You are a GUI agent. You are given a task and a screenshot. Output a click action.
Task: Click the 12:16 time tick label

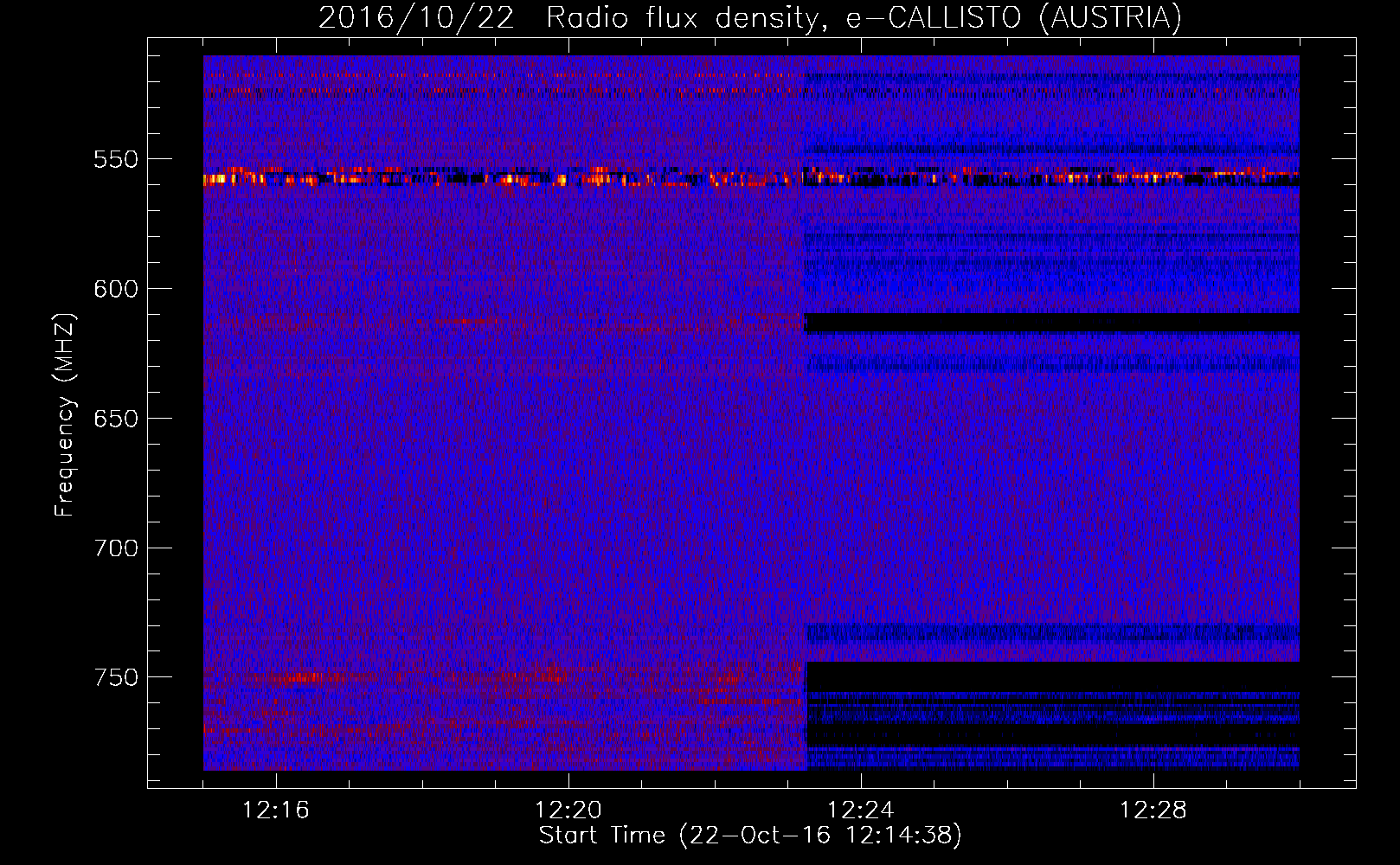coord(276,811)
